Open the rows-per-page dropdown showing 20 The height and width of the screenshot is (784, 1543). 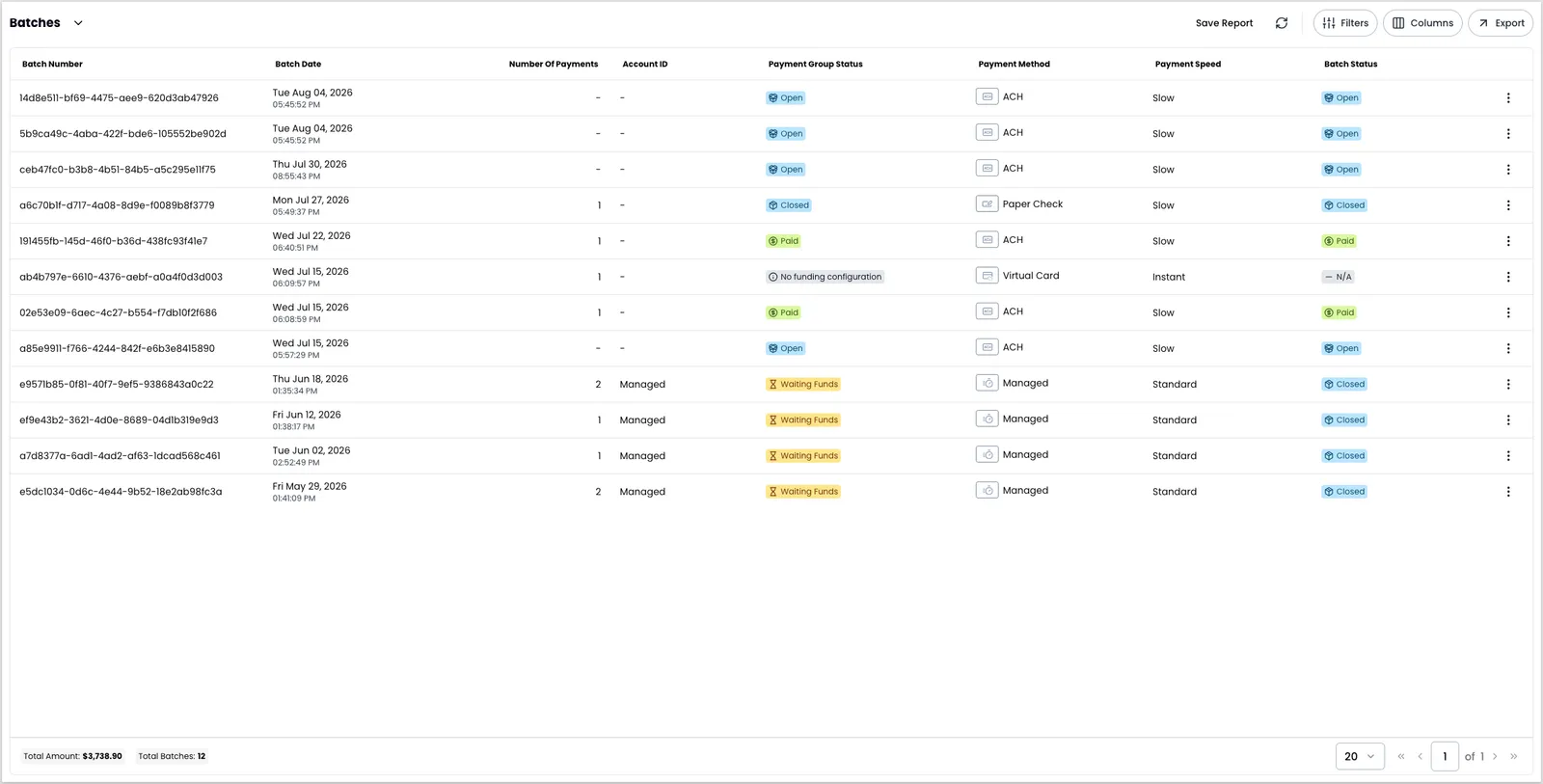point(1360,757)
